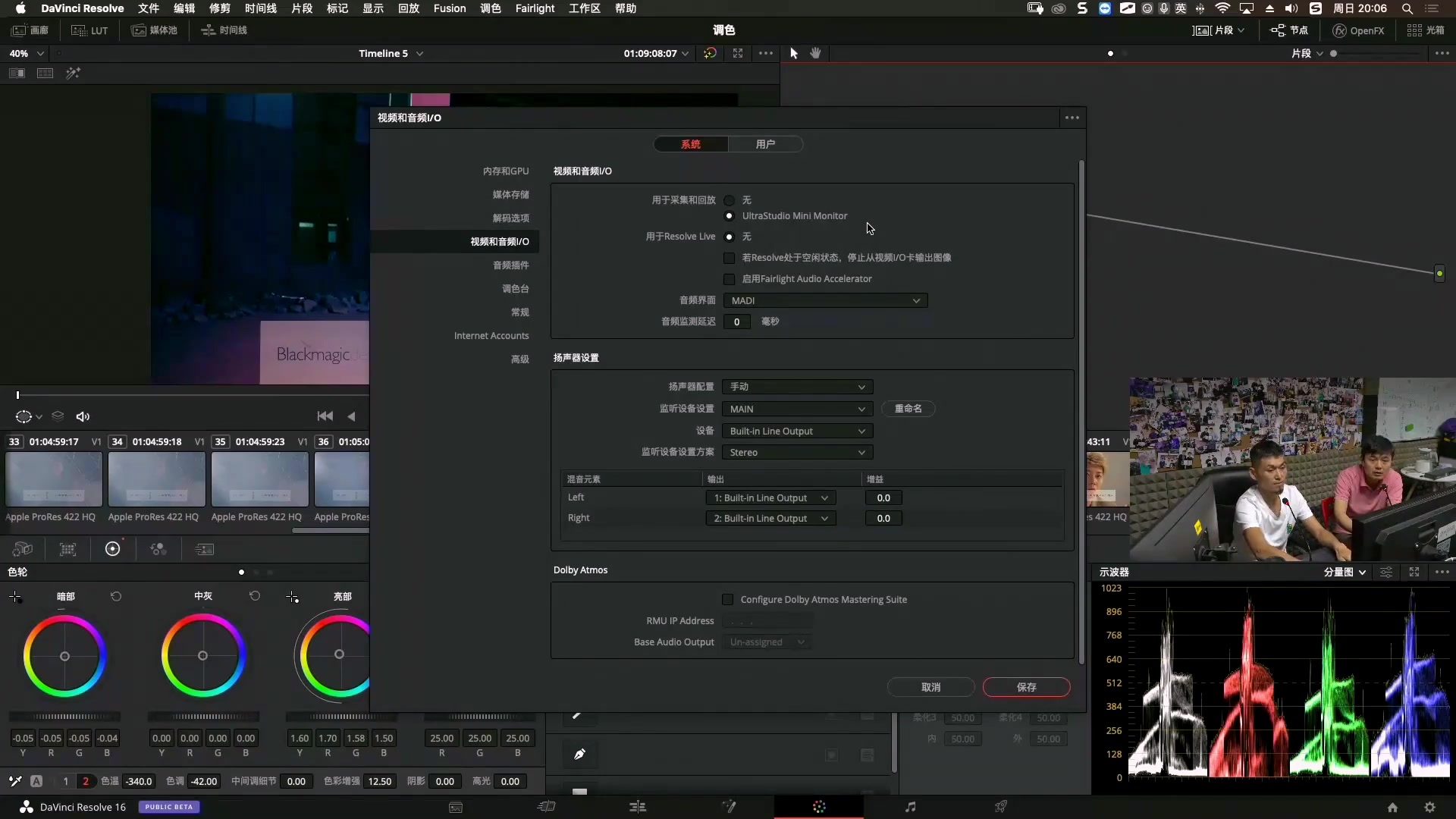Click the audio monitoring delay field
Viewport: 1456px width, 819px height.
coord(736,322)
